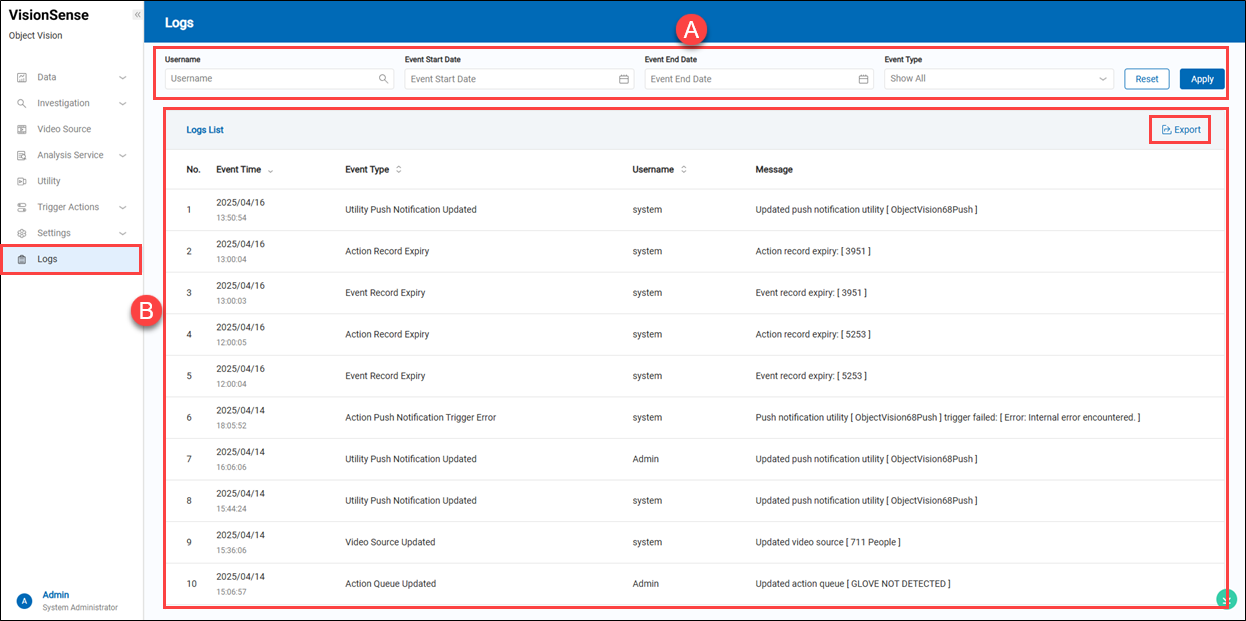Open the Event Start Date calendar icon
The width and height of the screenshot is (1246, 621).
pyautogui.click(x=623, y=79)
